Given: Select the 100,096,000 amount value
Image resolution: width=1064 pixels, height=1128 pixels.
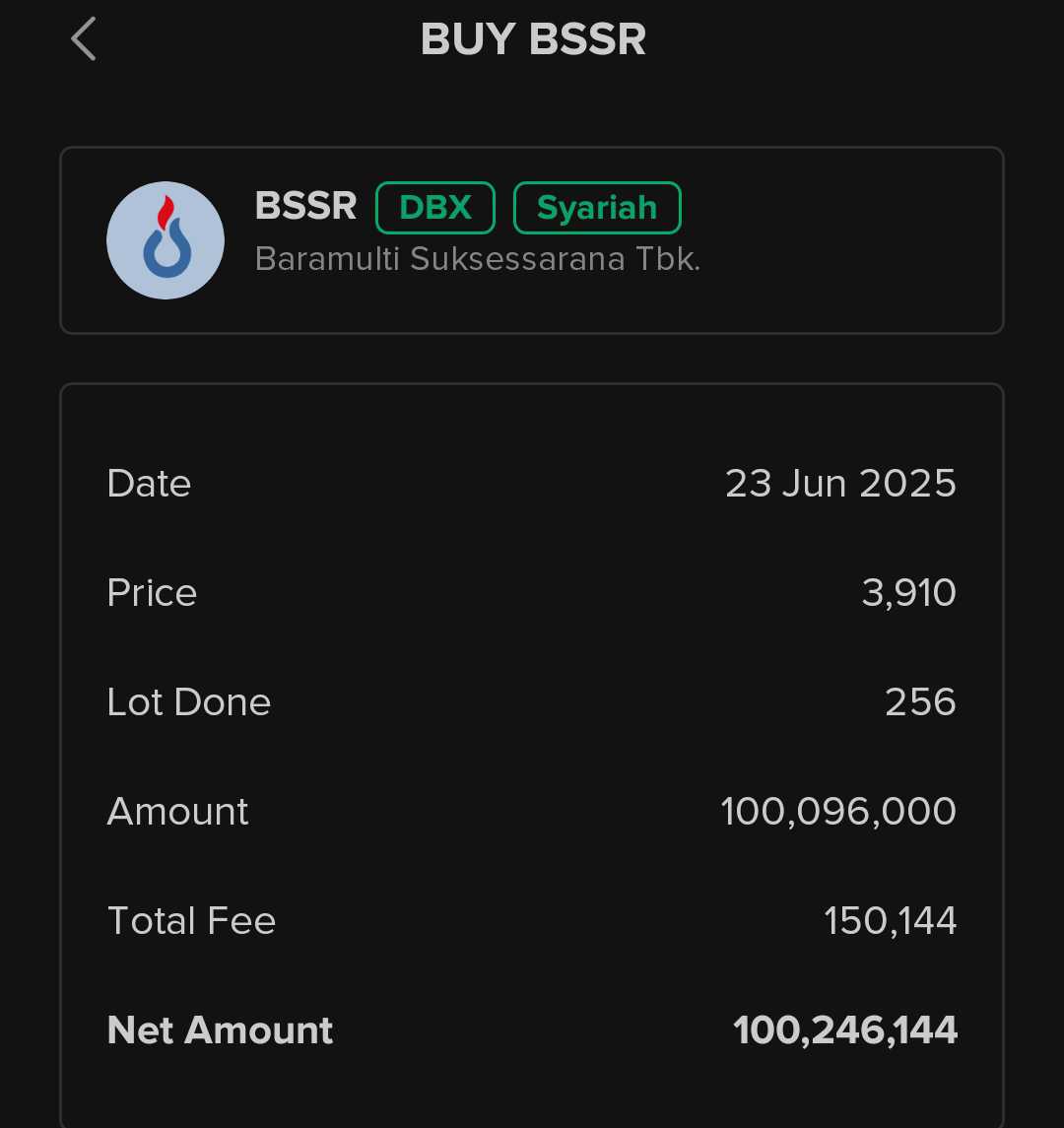Looking at the screenshot, I should (x=838, y=812).
